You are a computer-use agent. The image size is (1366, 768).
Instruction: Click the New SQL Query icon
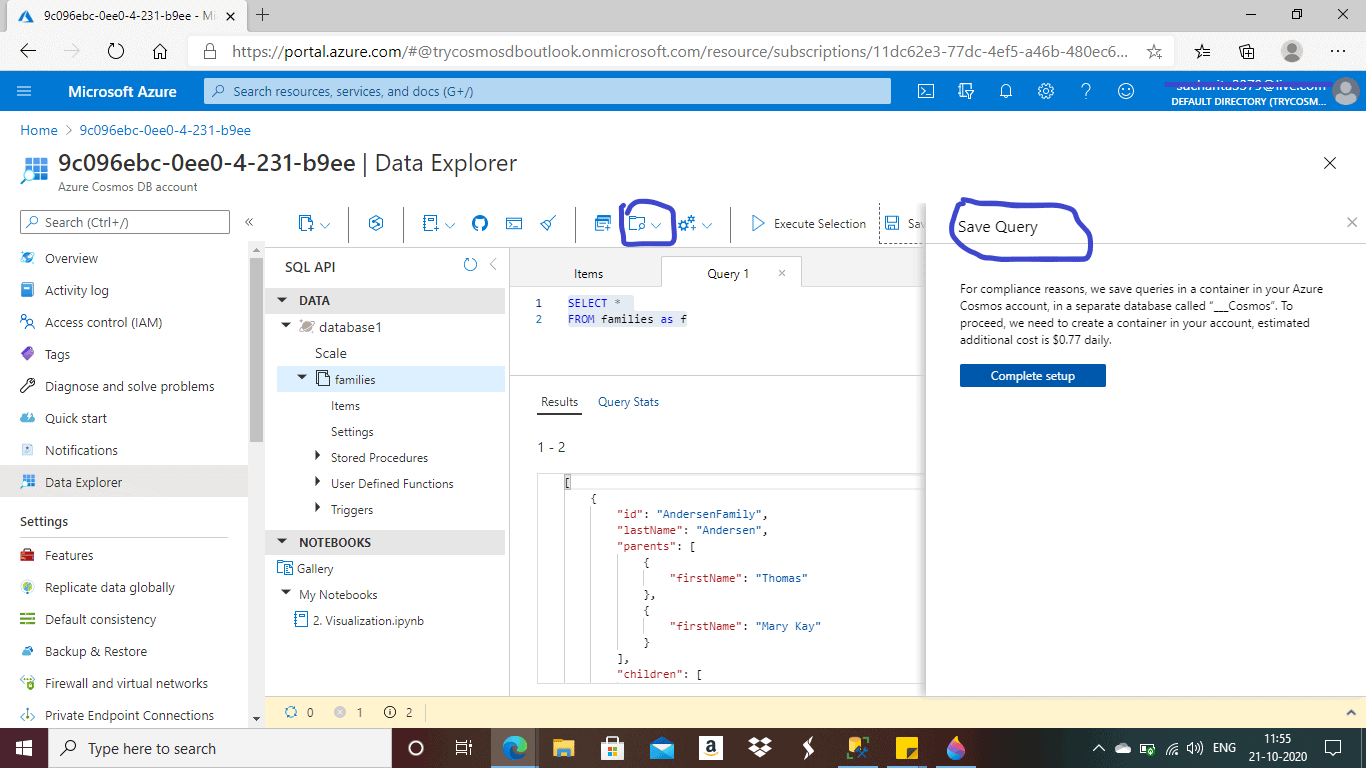click(602, 224)
